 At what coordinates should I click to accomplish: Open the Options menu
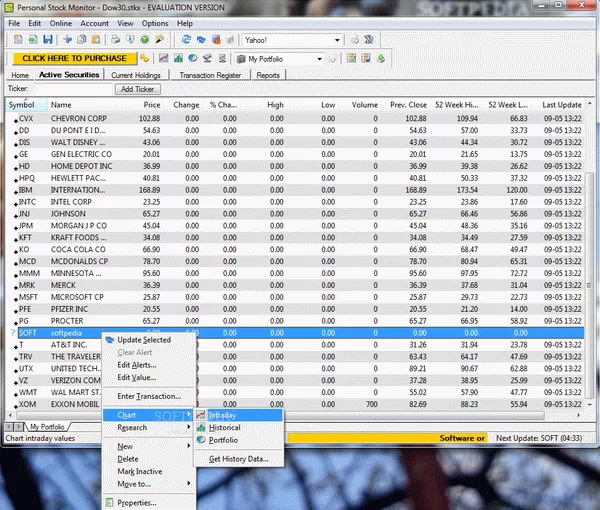pyautogui.click(x=155, y=23)
